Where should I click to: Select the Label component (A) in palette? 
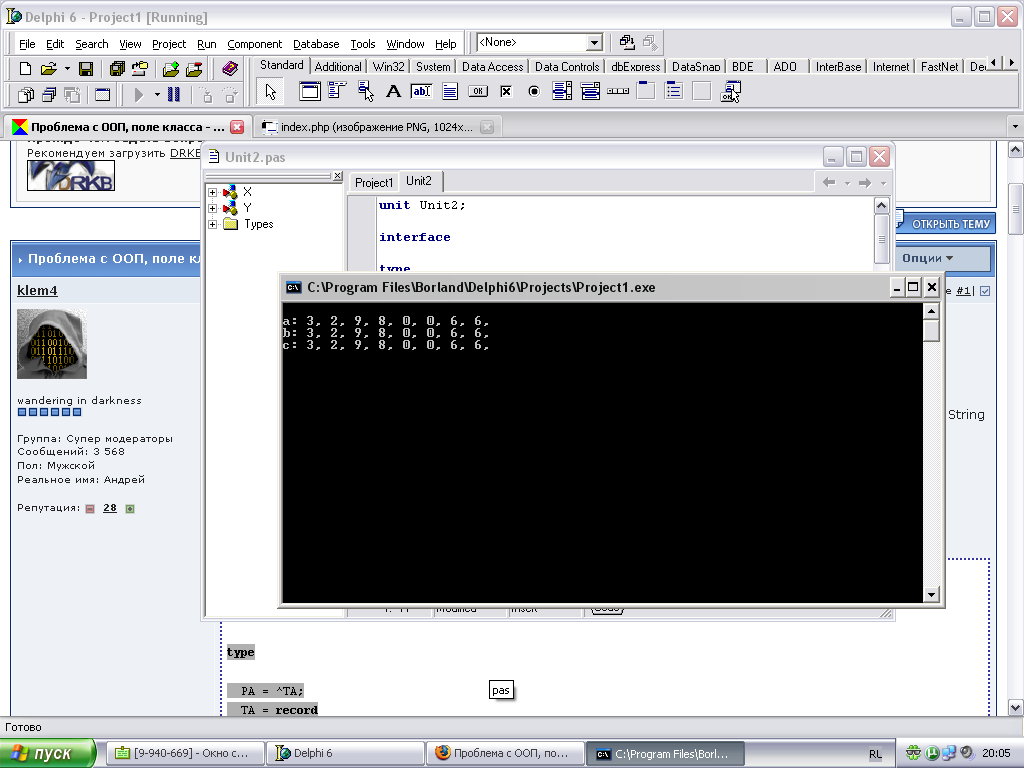pyautogui.click(x=393, y=92)
